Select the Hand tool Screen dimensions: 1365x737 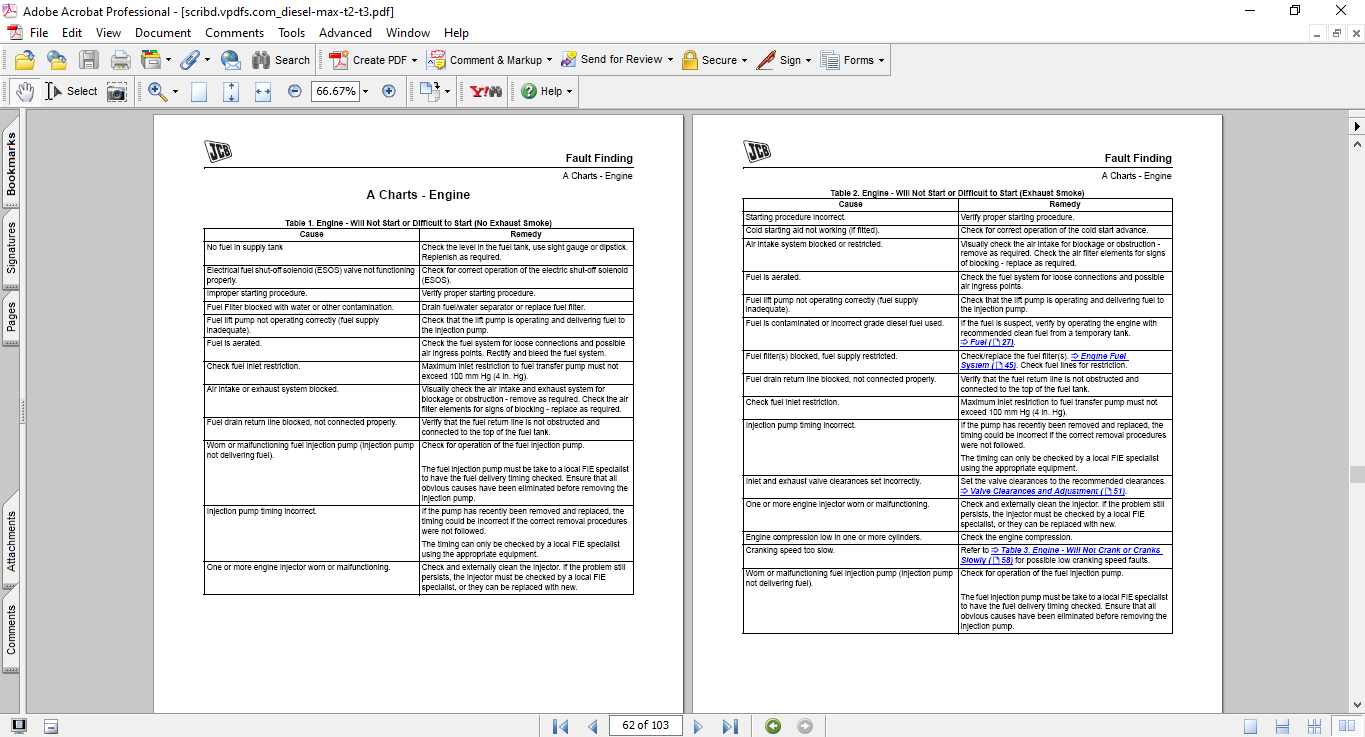click(x=24, y=91)
